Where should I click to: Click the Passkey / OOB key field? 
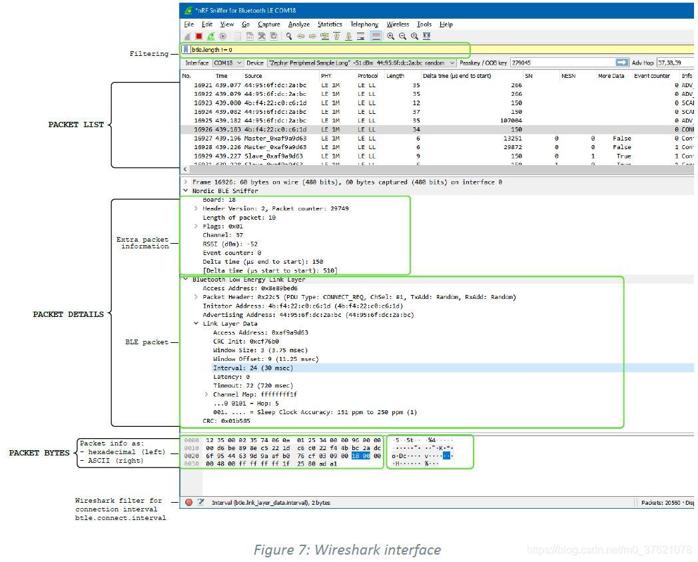click(562, 63)
